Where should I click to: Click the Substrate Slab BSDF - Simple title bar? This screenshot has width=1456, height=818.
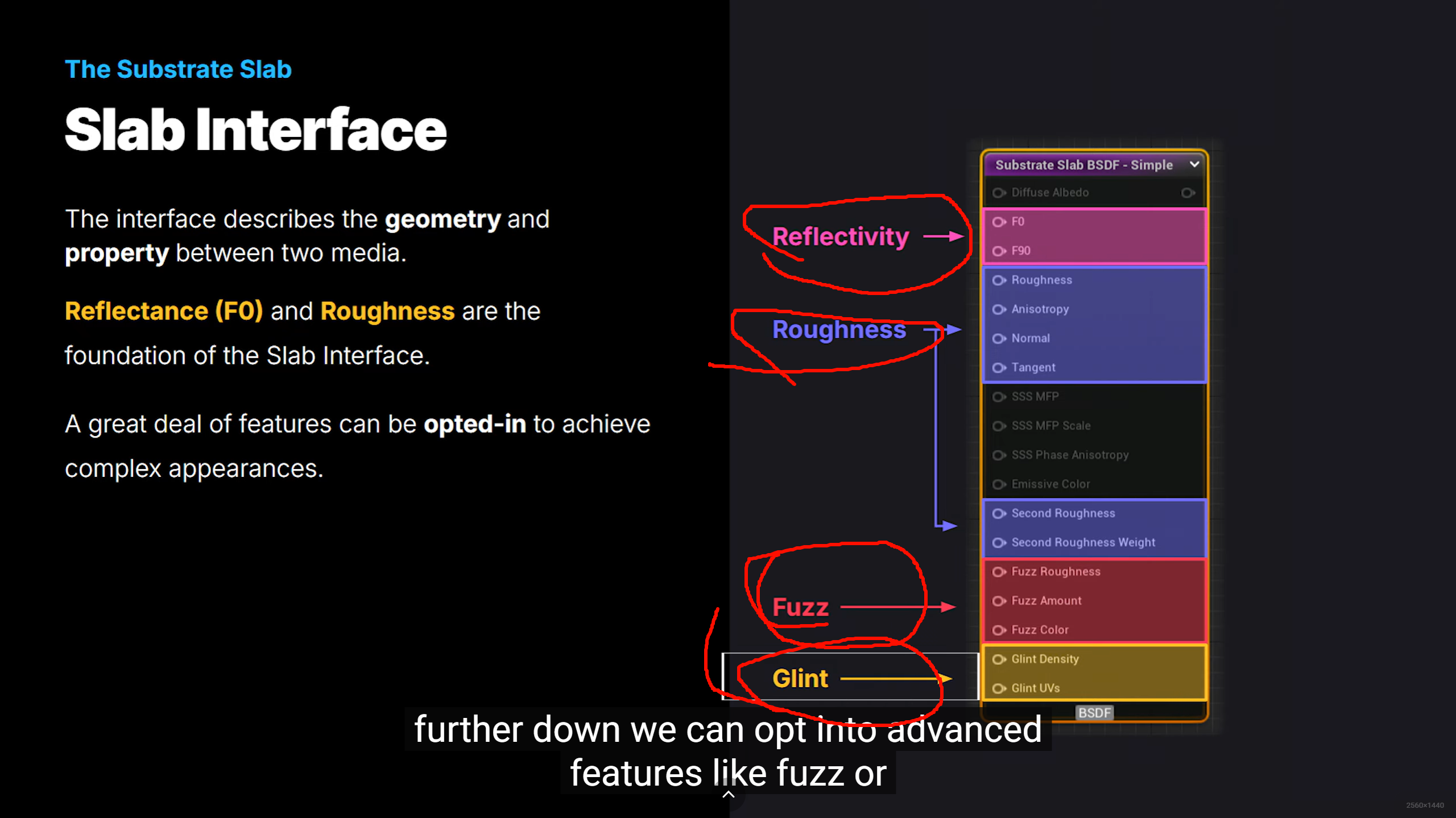click(1083, 165)
